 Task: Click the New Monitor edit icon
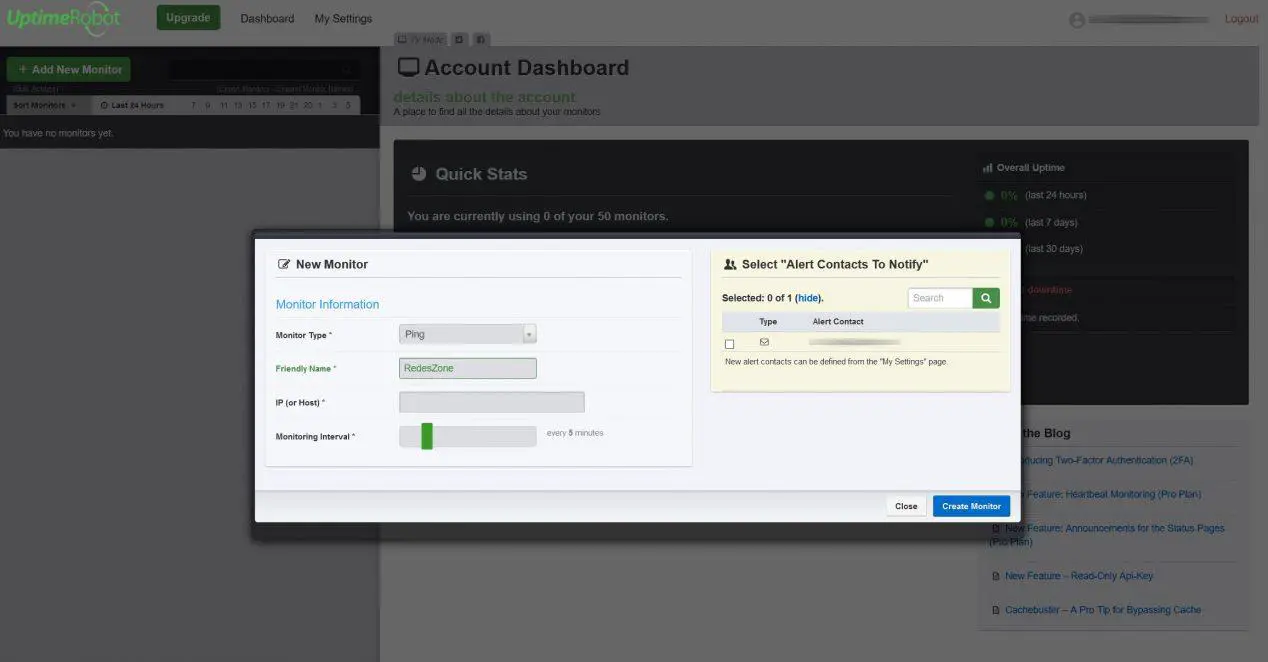pos(284,265)
